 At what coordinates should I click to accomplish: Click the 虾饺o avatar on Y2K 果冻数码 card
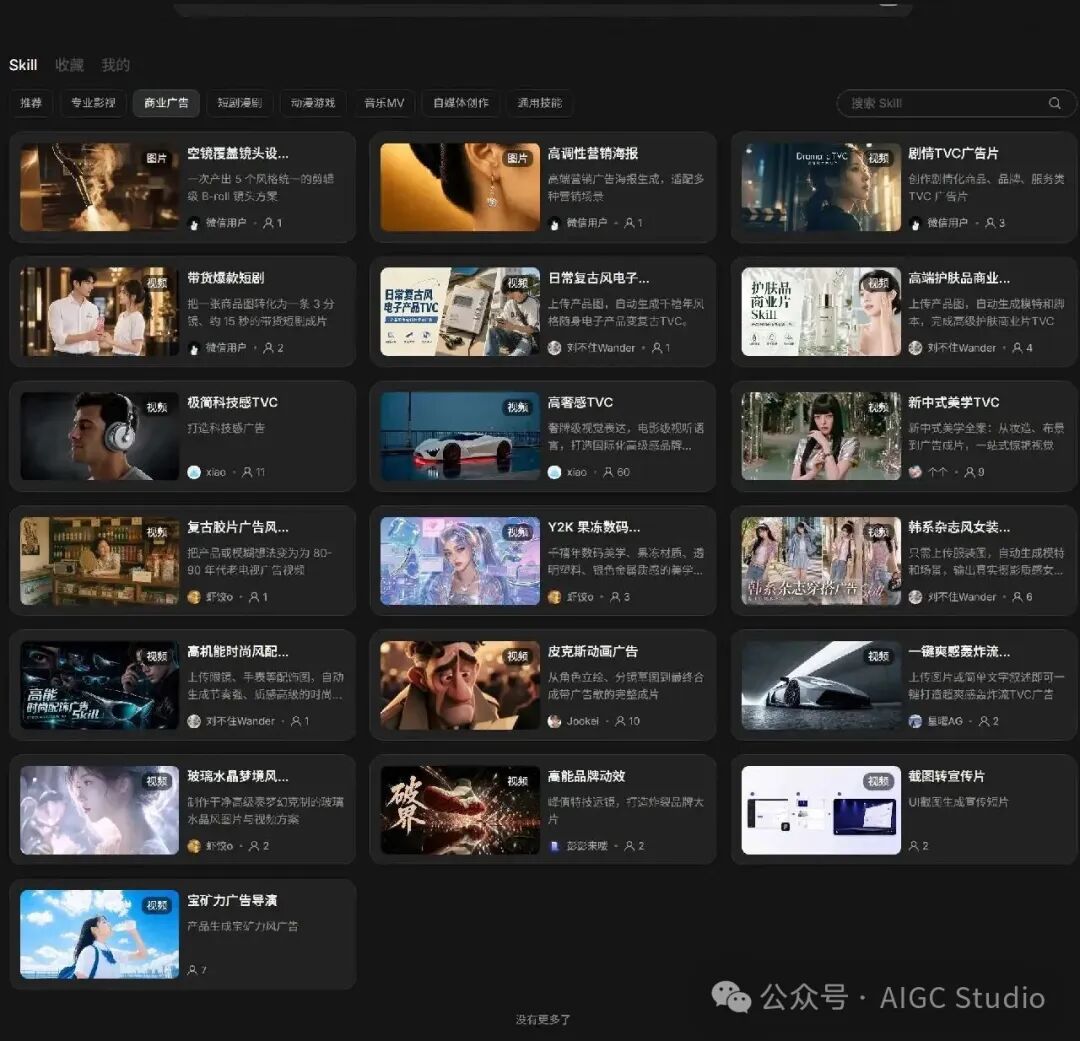[554, 597]
